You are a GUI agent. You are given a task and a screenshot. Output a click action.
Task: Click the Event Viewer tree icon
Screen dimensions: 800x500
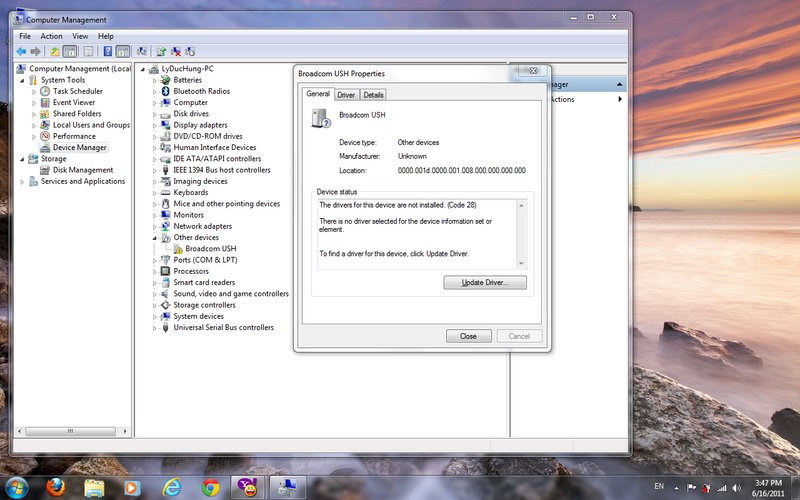click(x=45, y=102)
